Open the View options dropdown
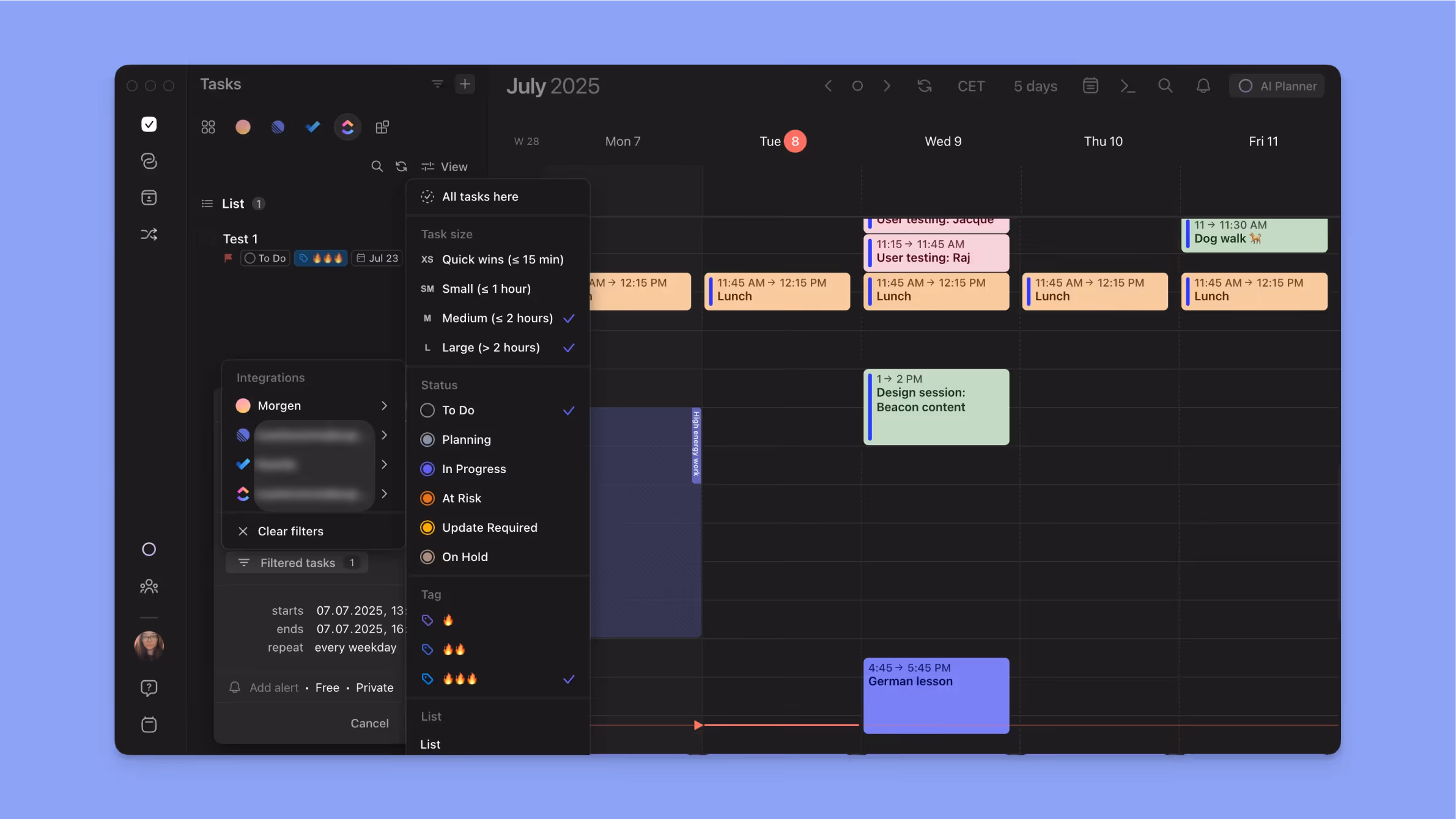The height and width of the screenshot is (819, 1456). point(446,166)
